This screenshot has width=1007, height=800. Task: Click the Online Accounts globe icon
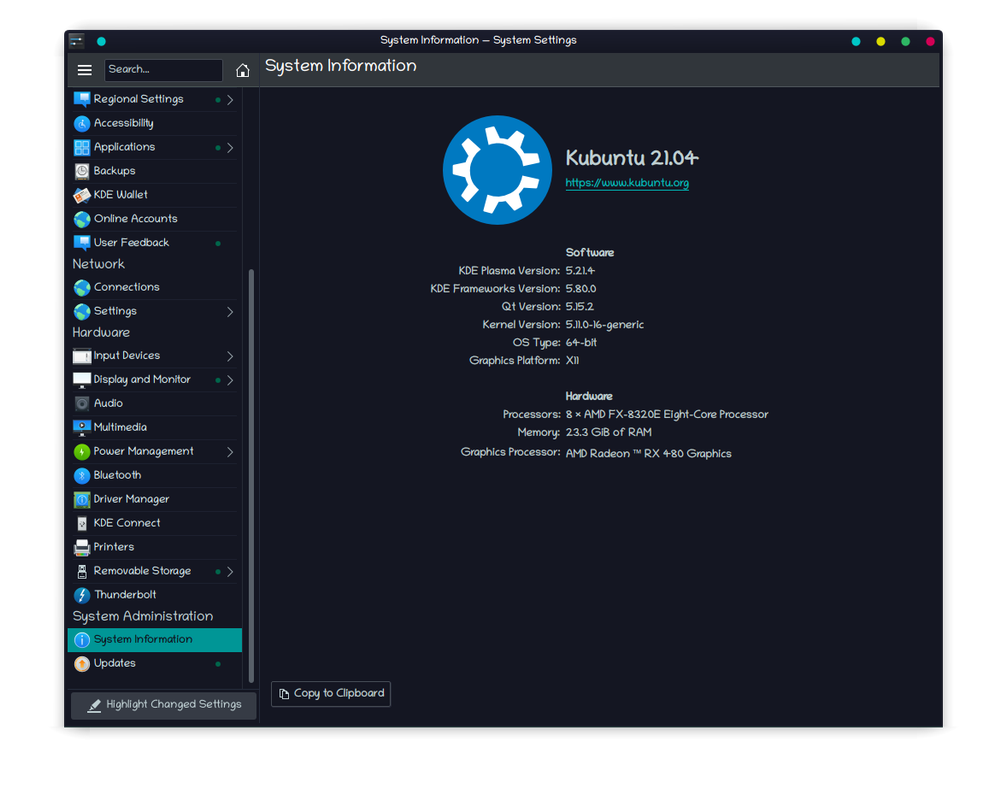82,219
